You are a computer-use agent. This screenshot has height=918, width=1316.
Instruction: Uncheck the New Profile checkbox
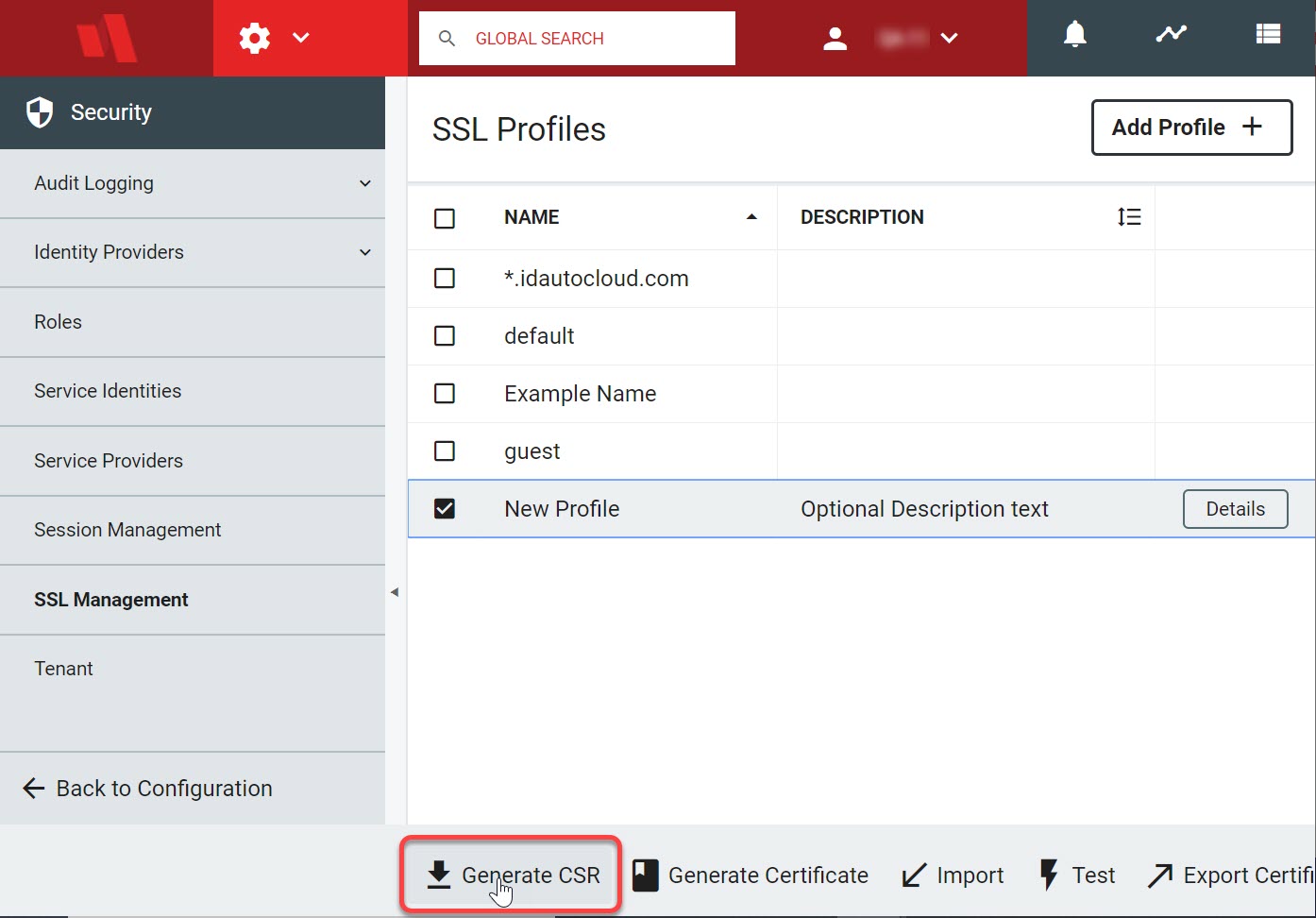pyautogui.click(x=445, y=509)
